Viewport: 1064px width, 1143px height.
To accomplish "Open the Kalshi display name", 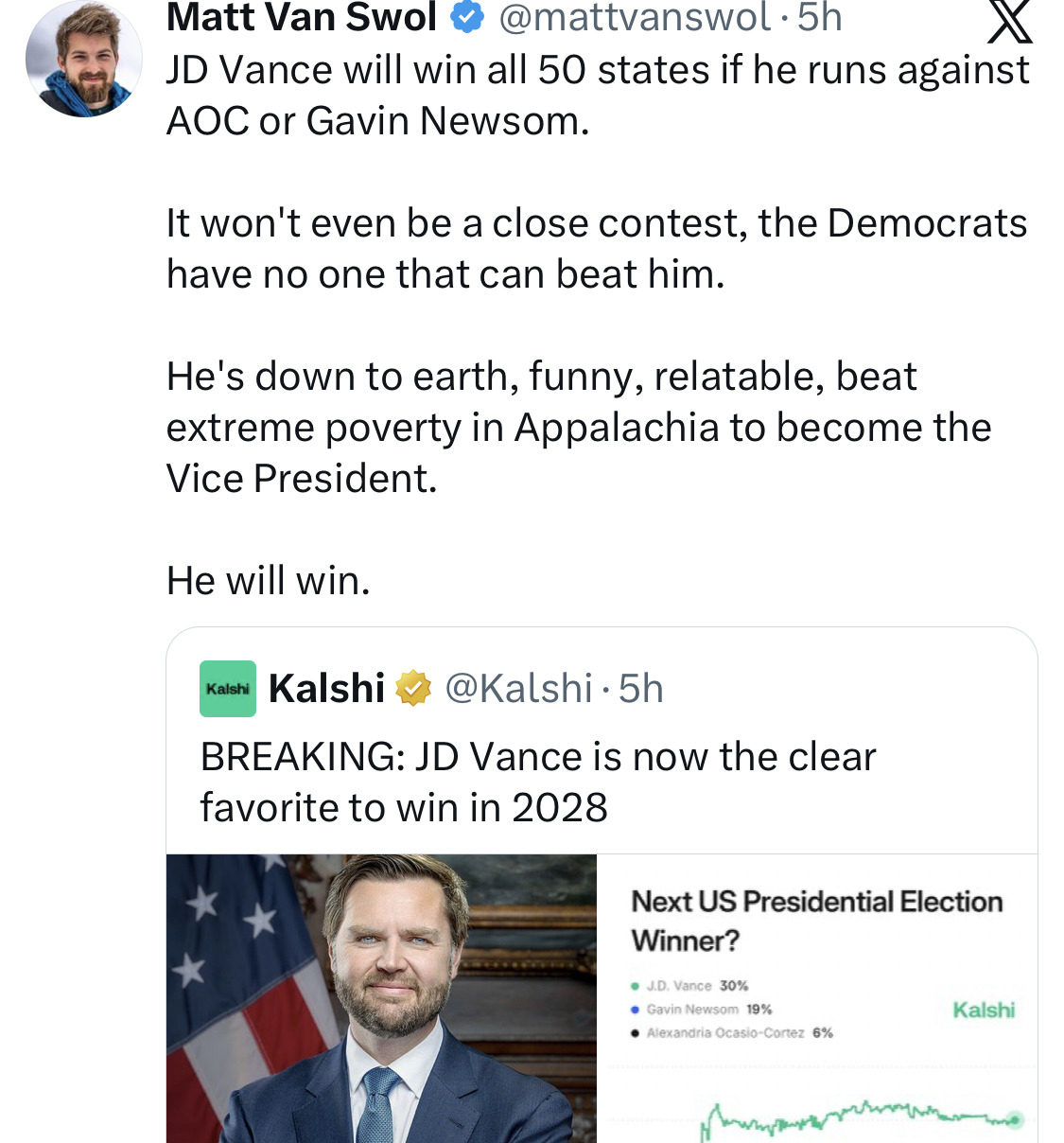I will pos(326,689).
